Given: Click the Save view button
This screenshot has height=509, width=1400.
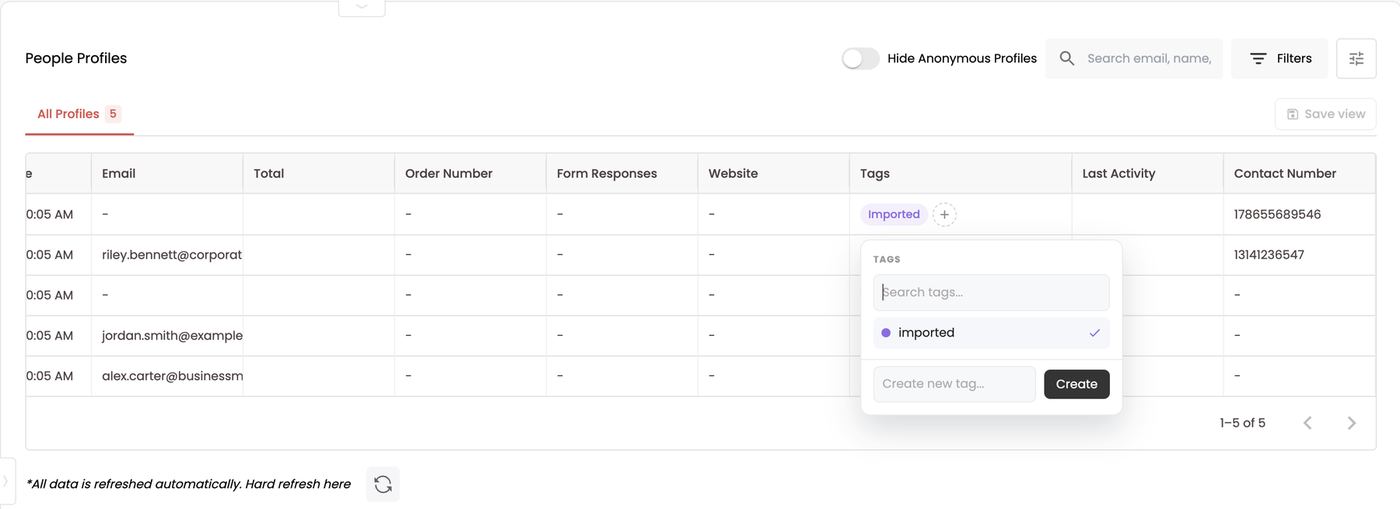Looking at the screenshot, I should [1325, 114].
